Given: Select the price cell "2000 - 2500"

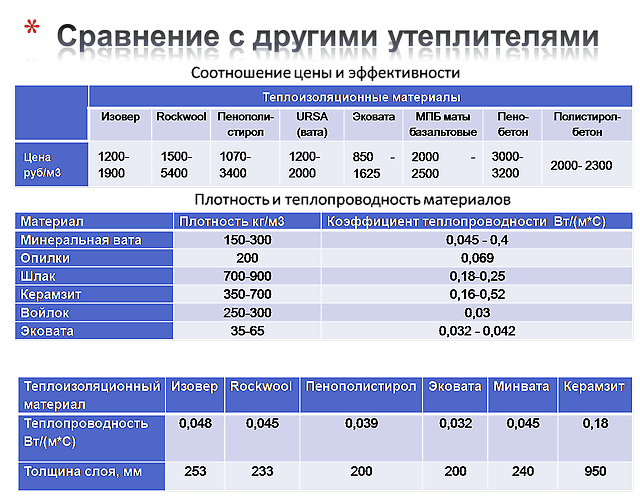Looking at the screenshot, I should pos(443,165).
